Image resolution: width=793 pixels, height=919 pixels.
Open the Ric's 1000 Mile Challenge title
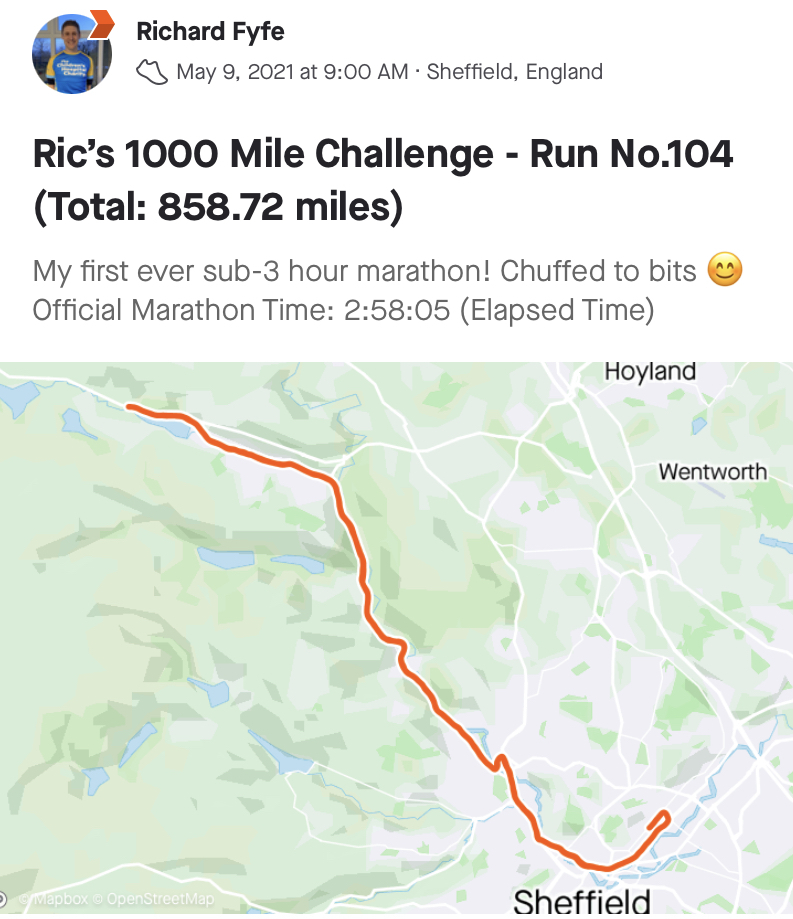(383, 180)
